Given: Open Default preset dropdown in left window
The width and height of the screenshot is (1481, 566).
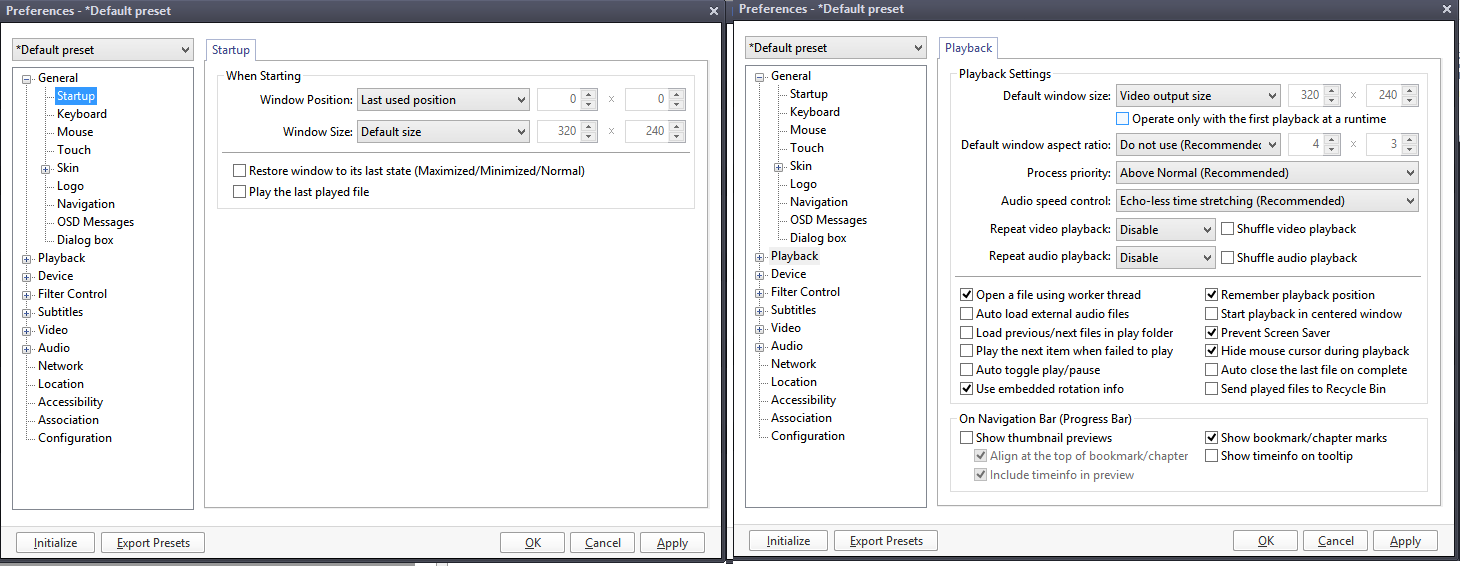Looking at the screenshot, I should 103,50.
